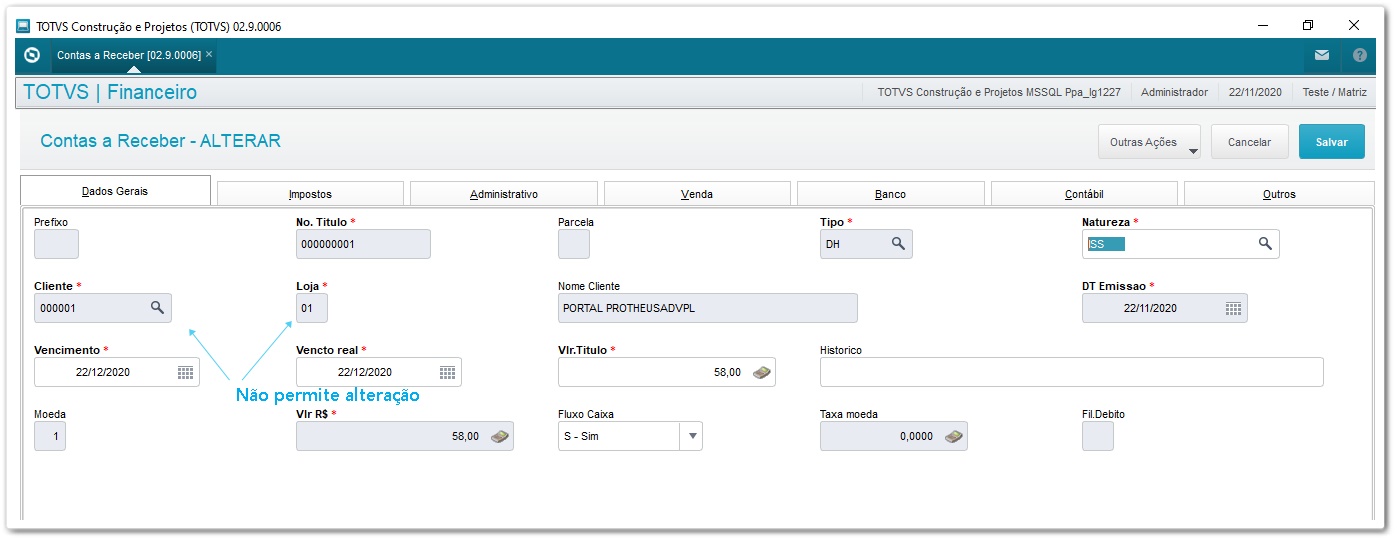
Task: Open the TOTVS home circle icon
Action: 31,55
